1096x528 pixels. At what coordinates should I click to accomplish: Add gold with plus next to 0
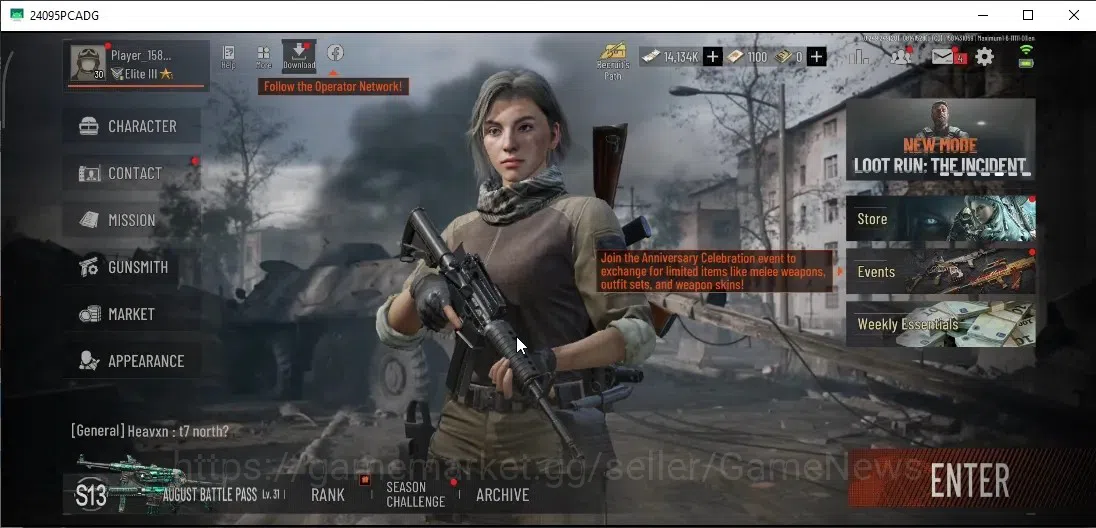(x=817, y=57)
